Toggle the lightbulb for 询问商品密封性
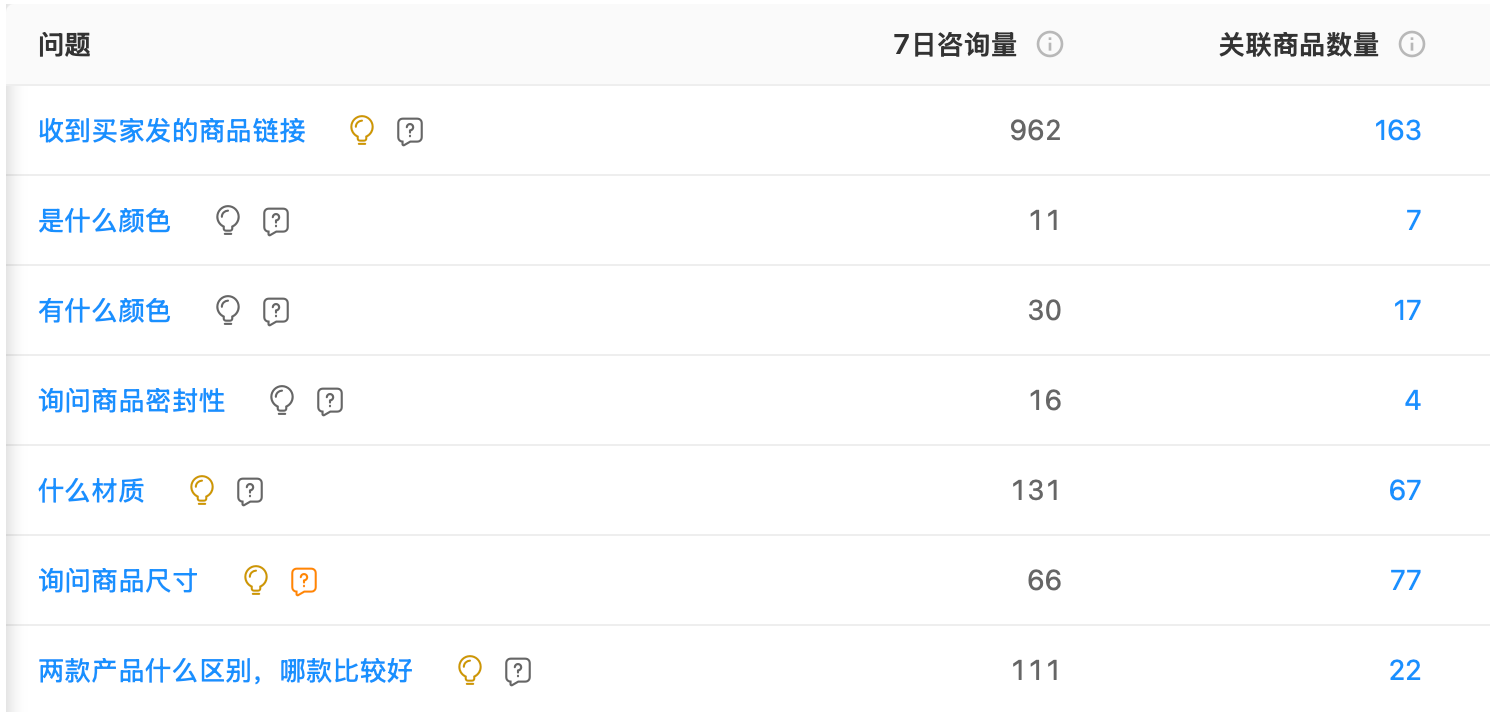This screenshot has width=1490, height=712. point(282,400)
